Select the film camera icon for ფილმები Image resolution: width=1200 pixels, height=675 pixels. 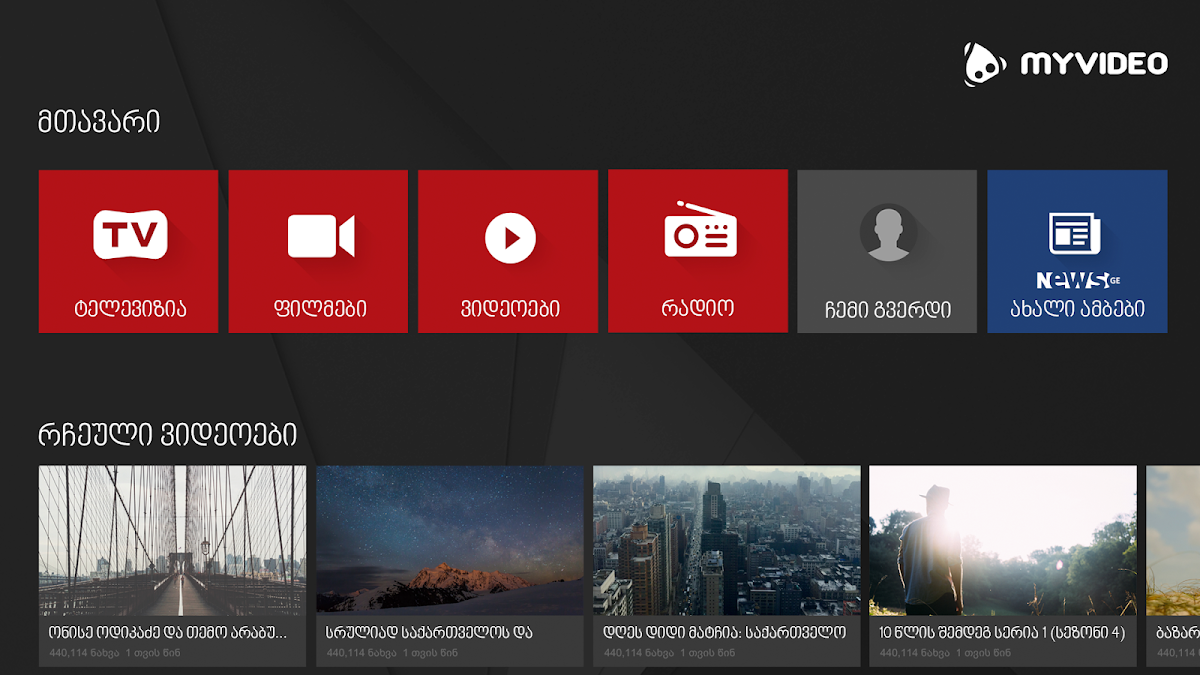click(321, 236)
